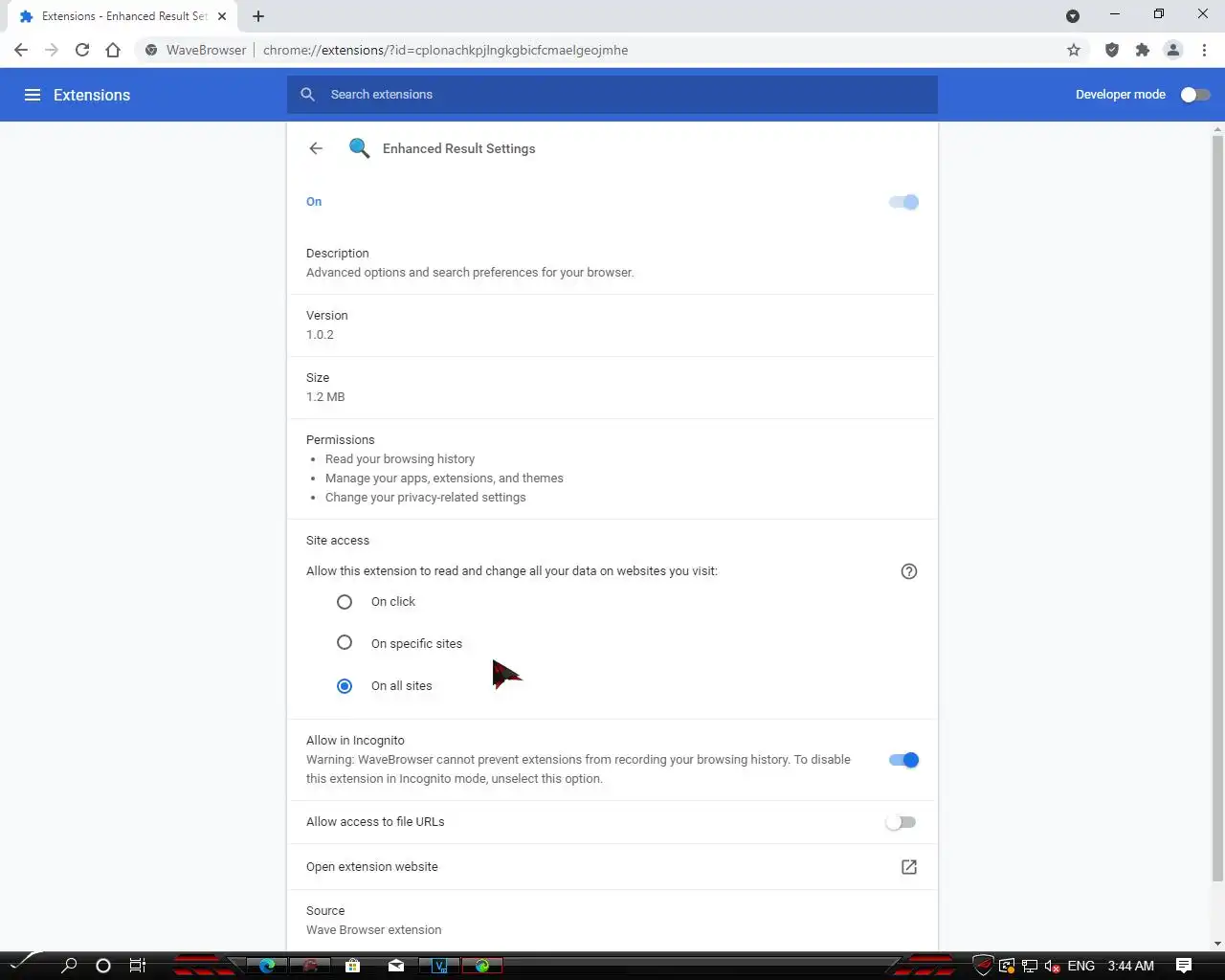Close the Extensions tab
Image resolution: width=1225 pixels, height=980 pixels.
click(x=222, y=16)
